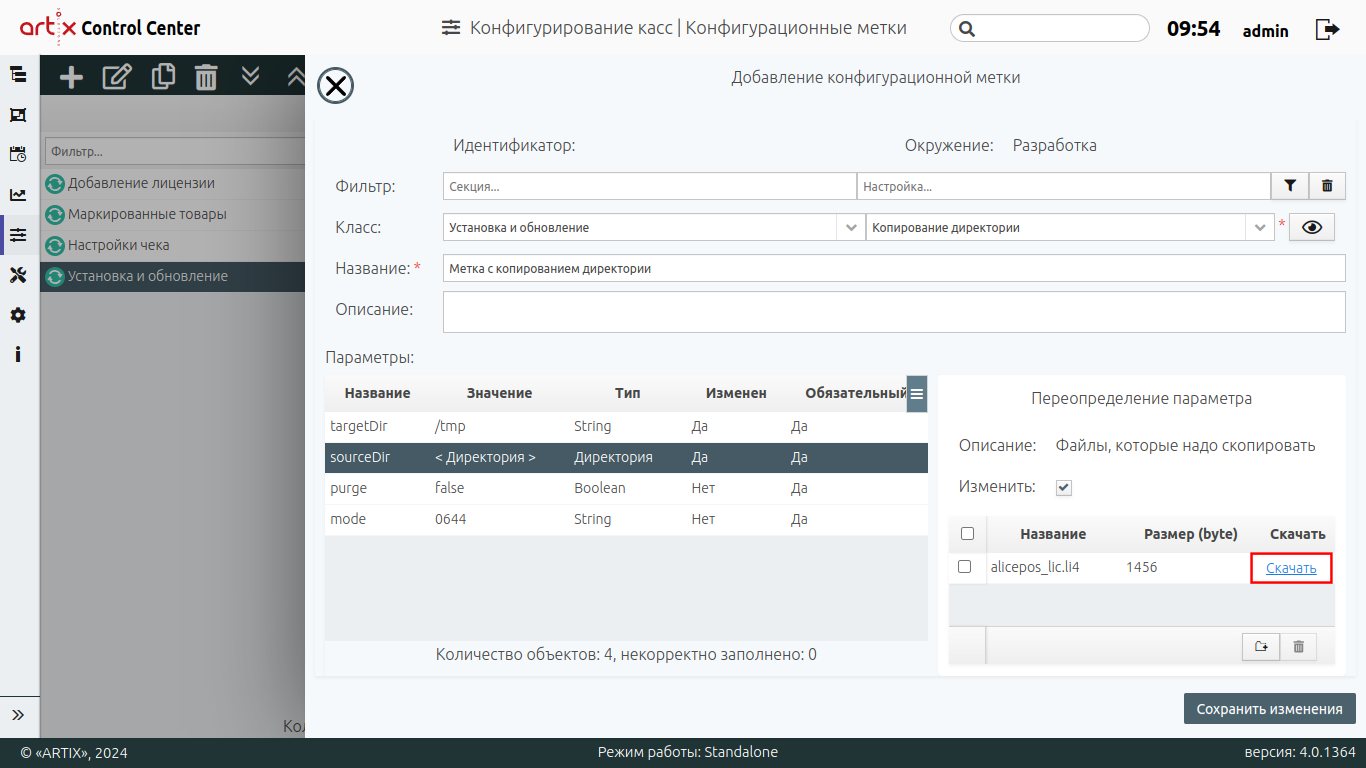1366x768 pixels.
Task: Open the chart statistics section in the sidebar
Action: click(18, 195)
